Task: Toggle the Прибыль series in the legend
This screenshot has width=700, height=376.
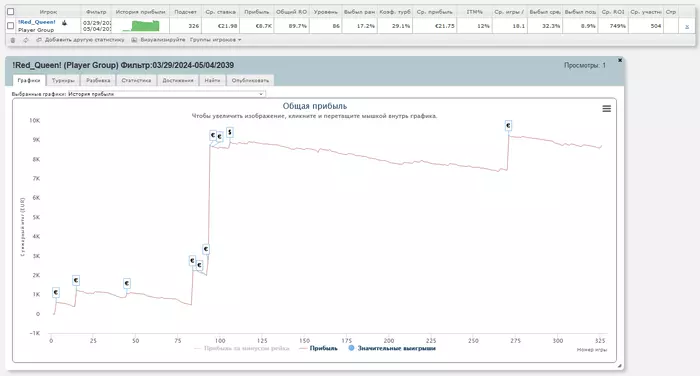Action: click(319, 348)
